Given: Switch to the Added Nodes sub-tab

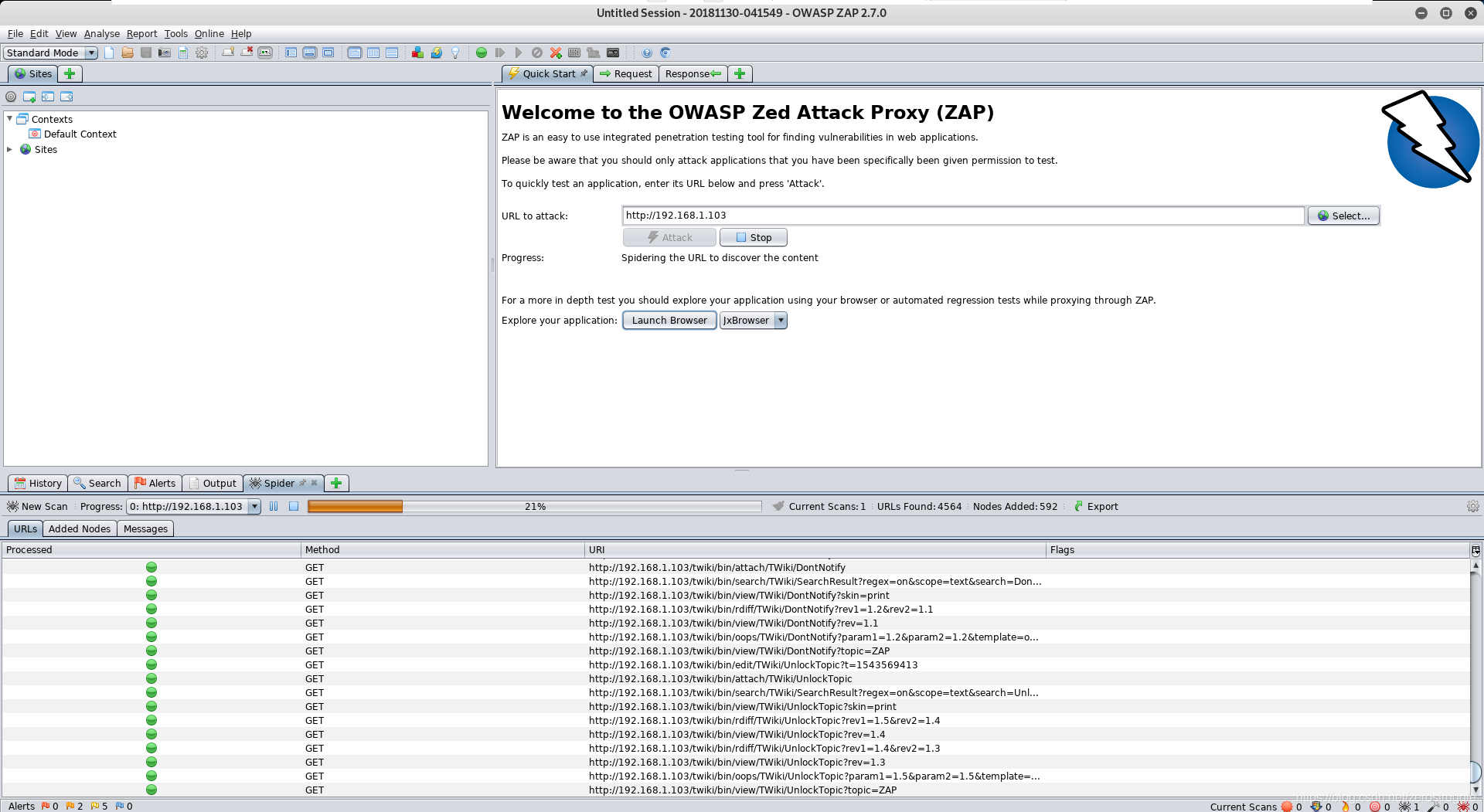Looking at the screenshot, I should [80, 528].
